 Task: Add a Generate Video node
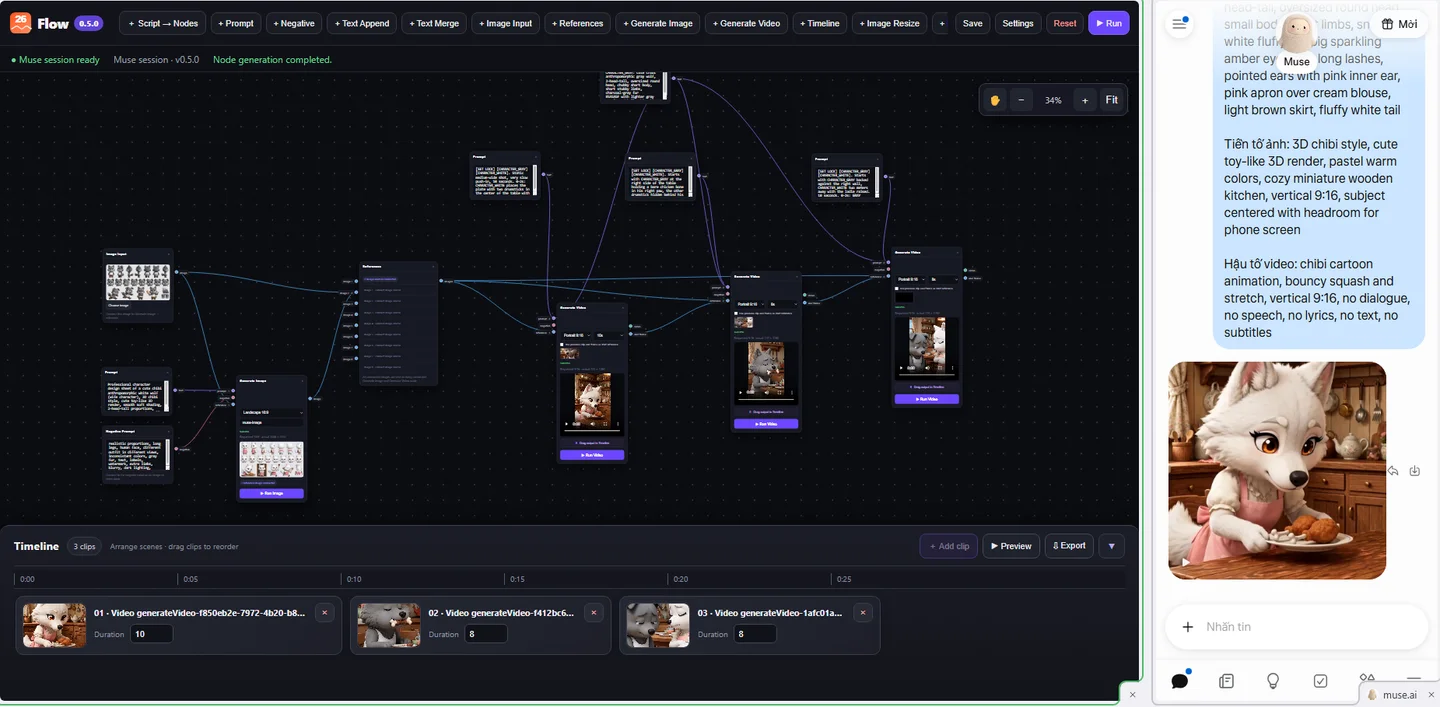(x=746, y=23)
